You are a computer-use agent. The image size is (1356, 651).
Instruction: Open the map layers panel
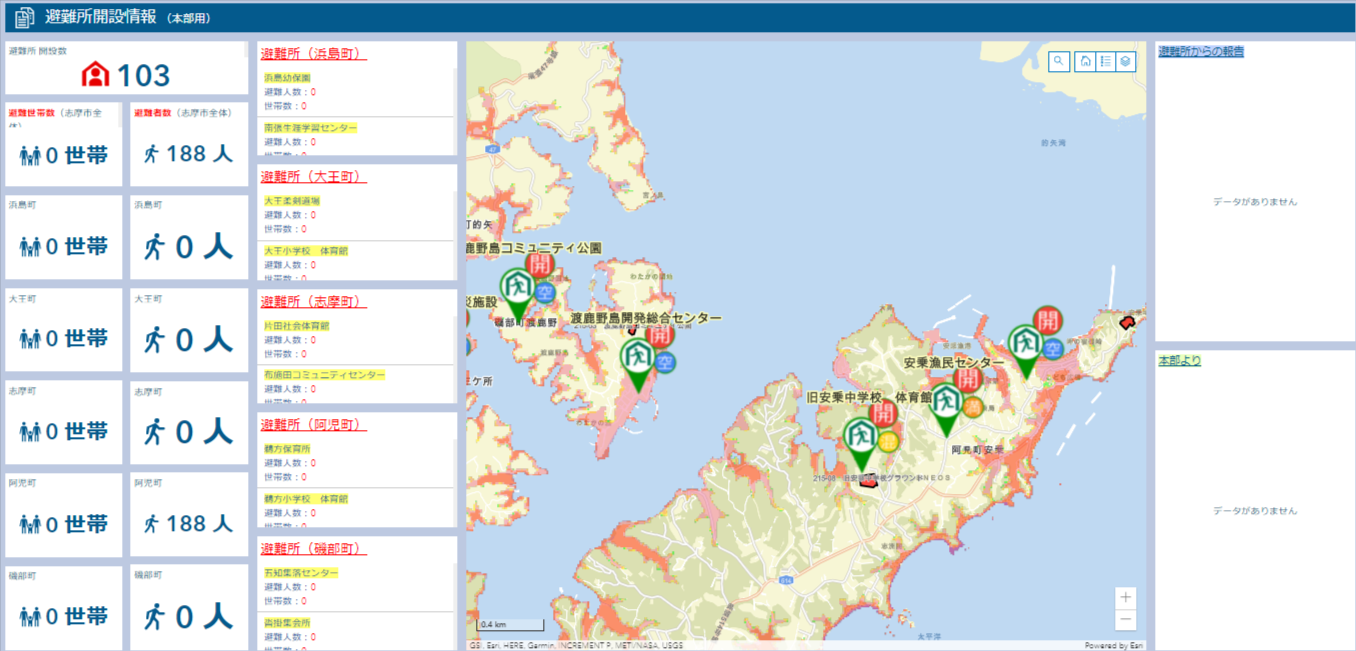(x=1126, y=61)
